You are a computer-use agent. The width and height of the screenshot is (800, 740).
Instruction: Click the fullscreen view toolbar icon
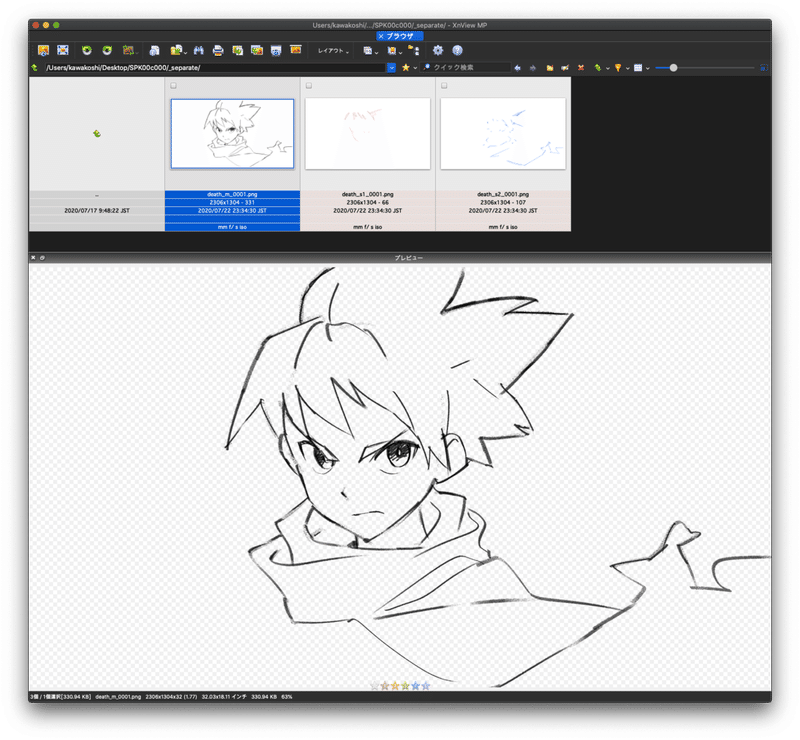coord(63,50)
